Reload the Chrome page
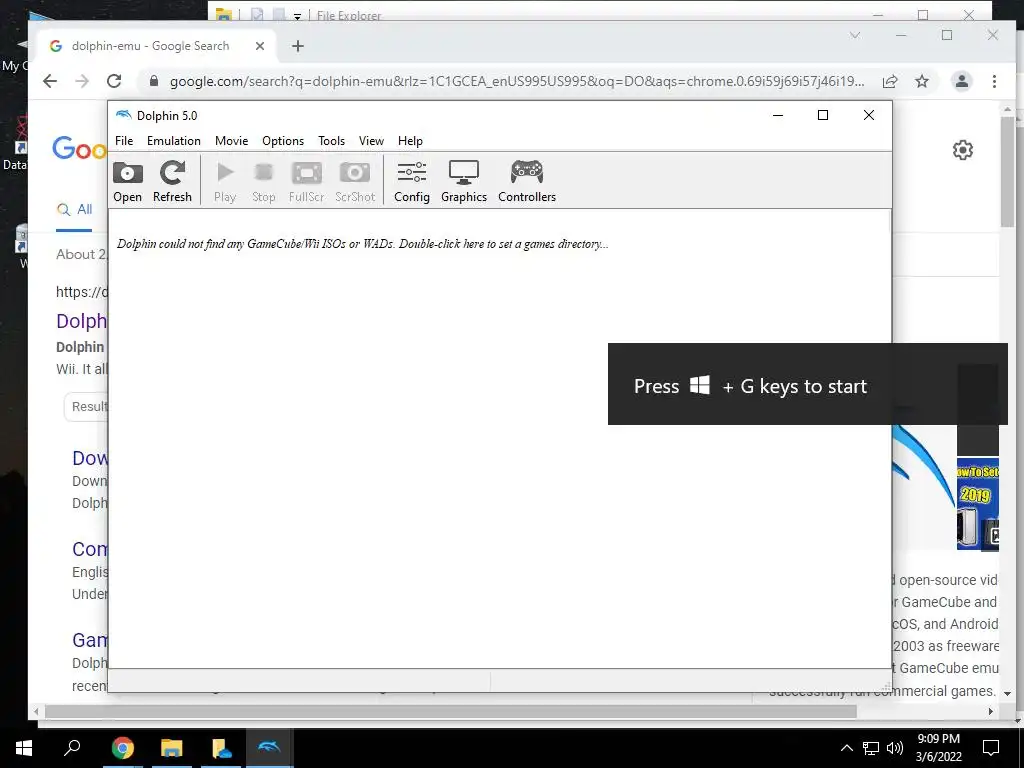 click(x=114, y=81)
